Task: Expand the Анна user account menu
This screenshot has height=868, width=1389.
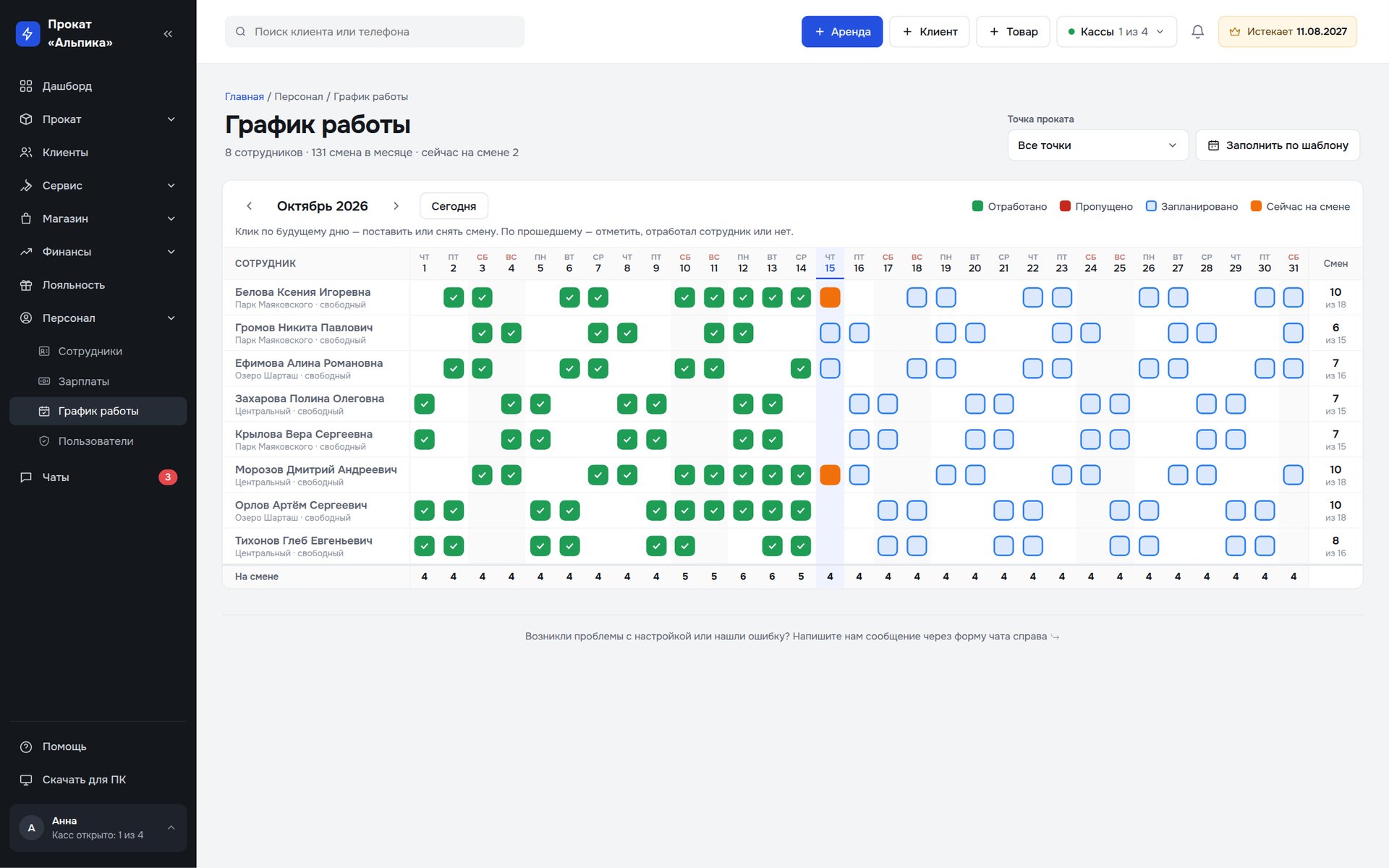Action: pos(98,827)
